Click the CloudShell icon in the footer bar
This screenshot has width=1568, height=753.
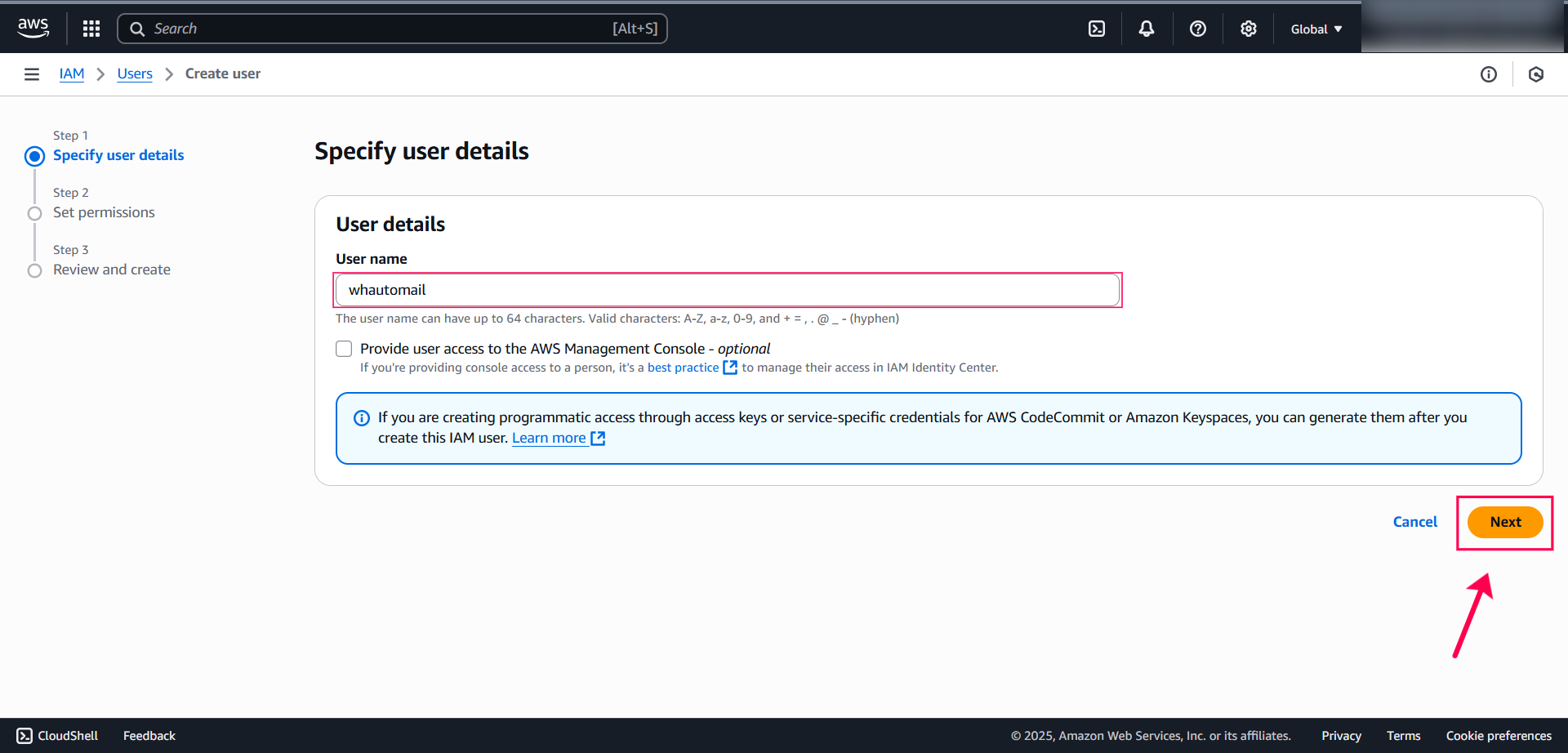pyautogui.click(x=24, y=735)
